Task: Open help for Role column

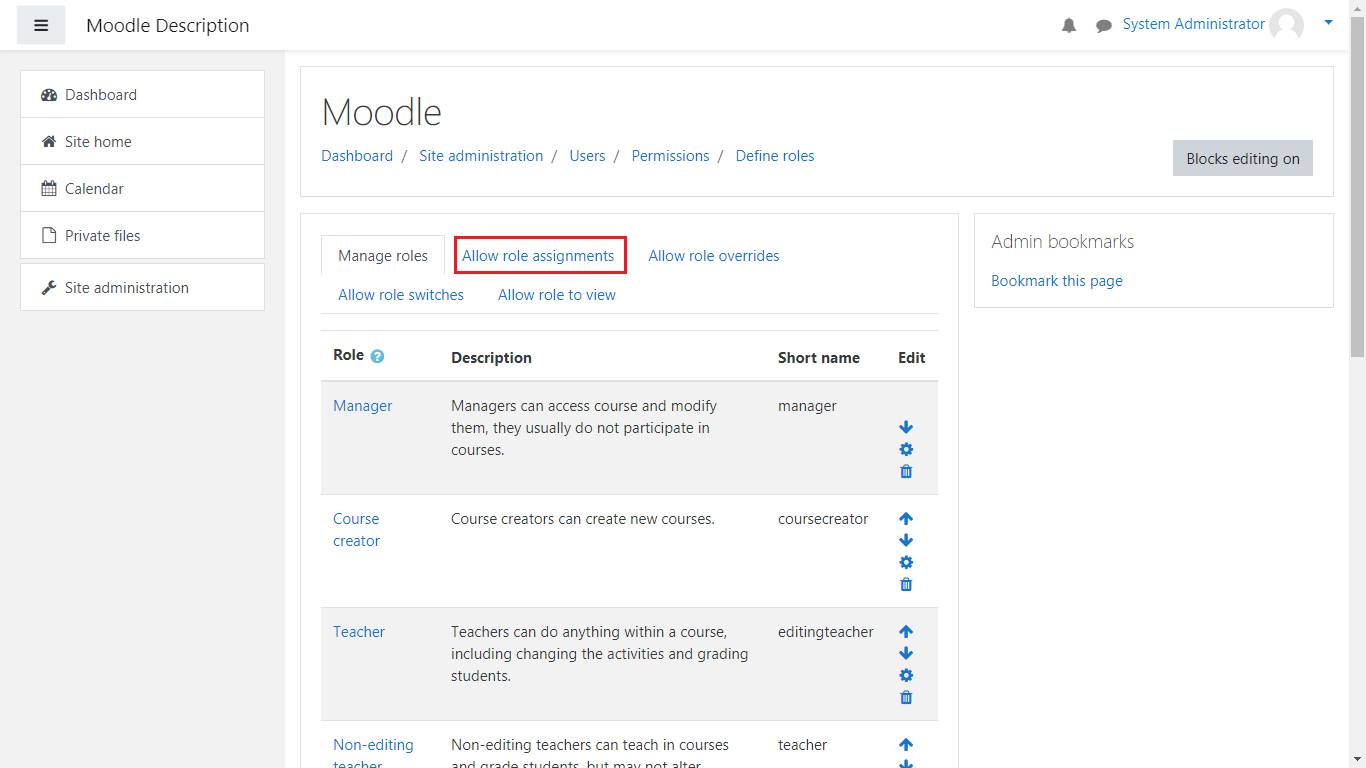Action: tap(377, 356)
